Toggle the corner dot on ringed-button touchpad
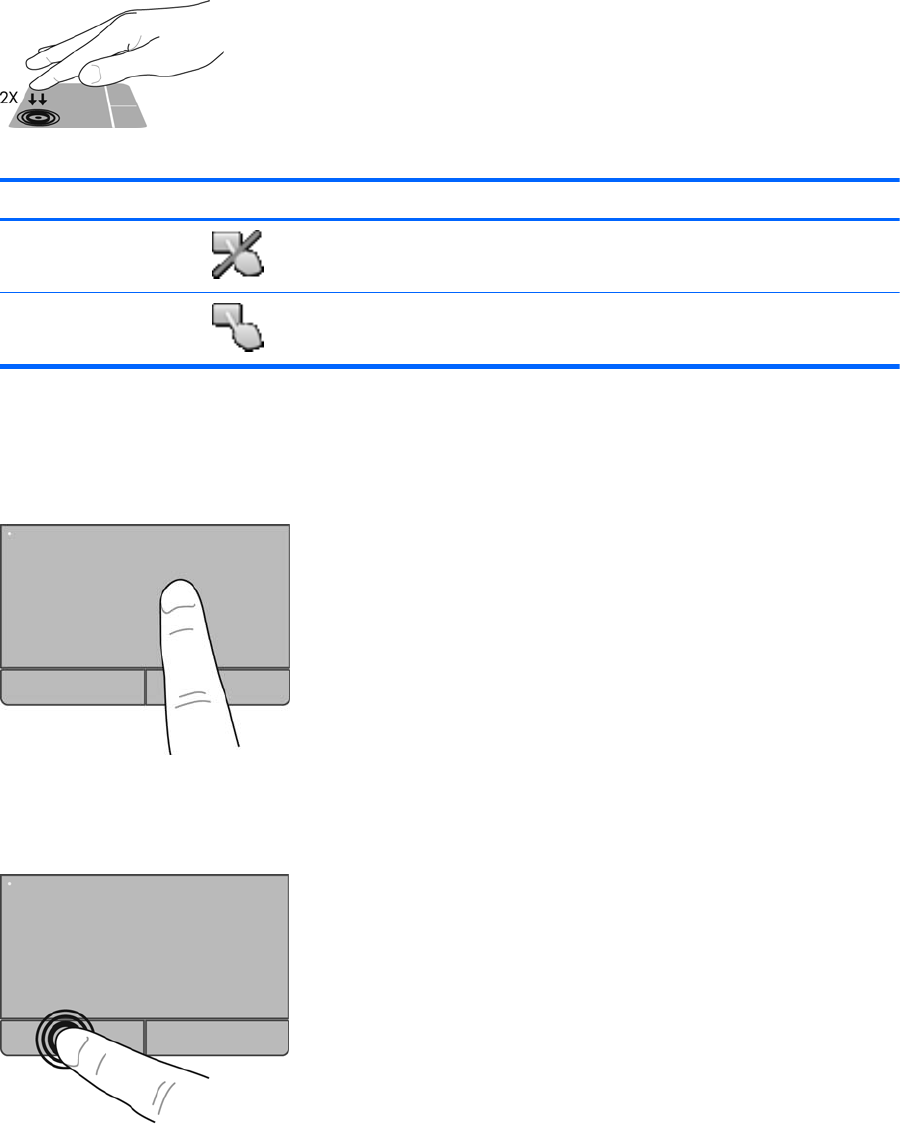Viewport: 900px width, 1126px height. coord(9,883)
